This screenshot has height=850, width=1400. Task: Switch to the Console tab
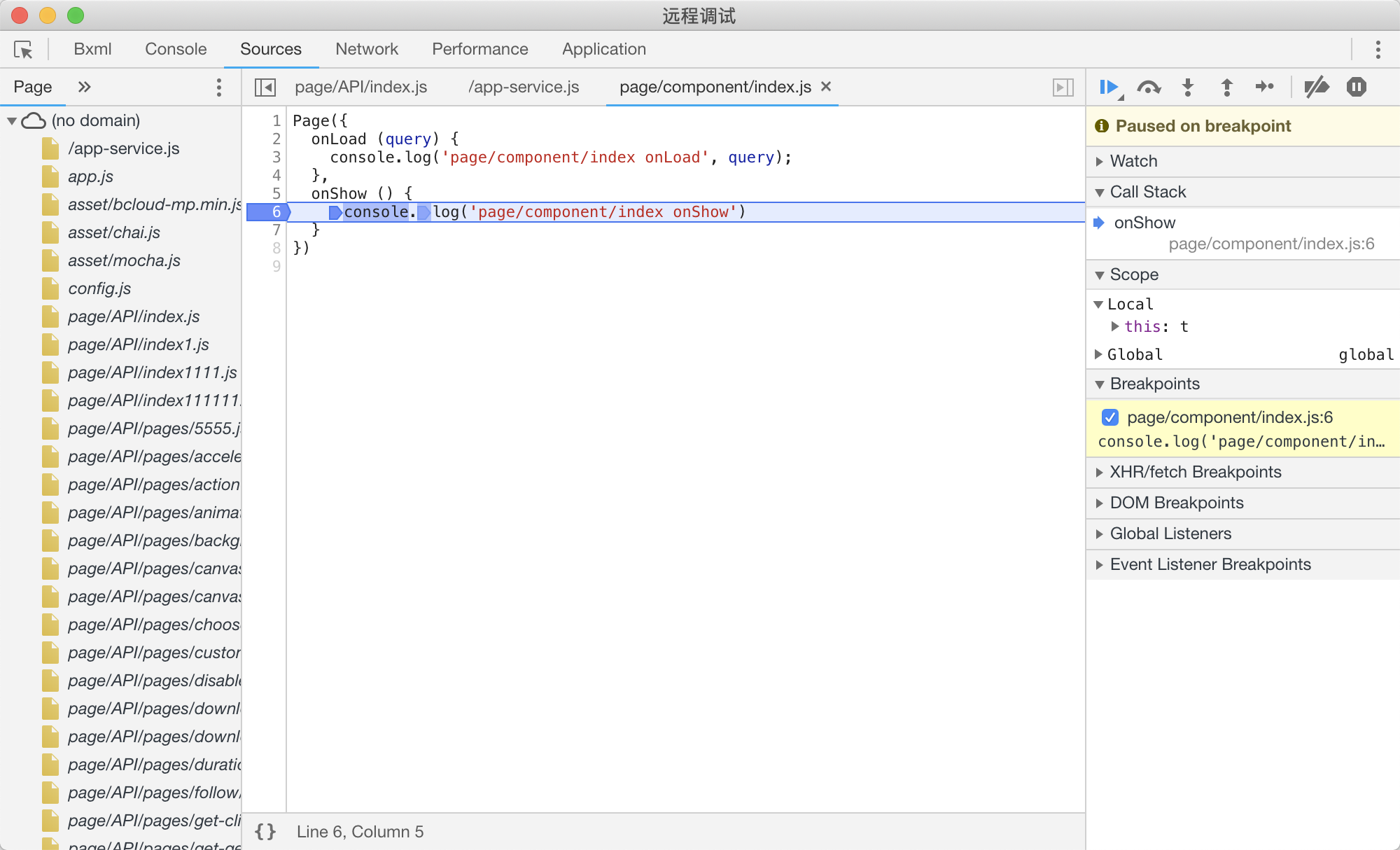click(x=176, y=49)
